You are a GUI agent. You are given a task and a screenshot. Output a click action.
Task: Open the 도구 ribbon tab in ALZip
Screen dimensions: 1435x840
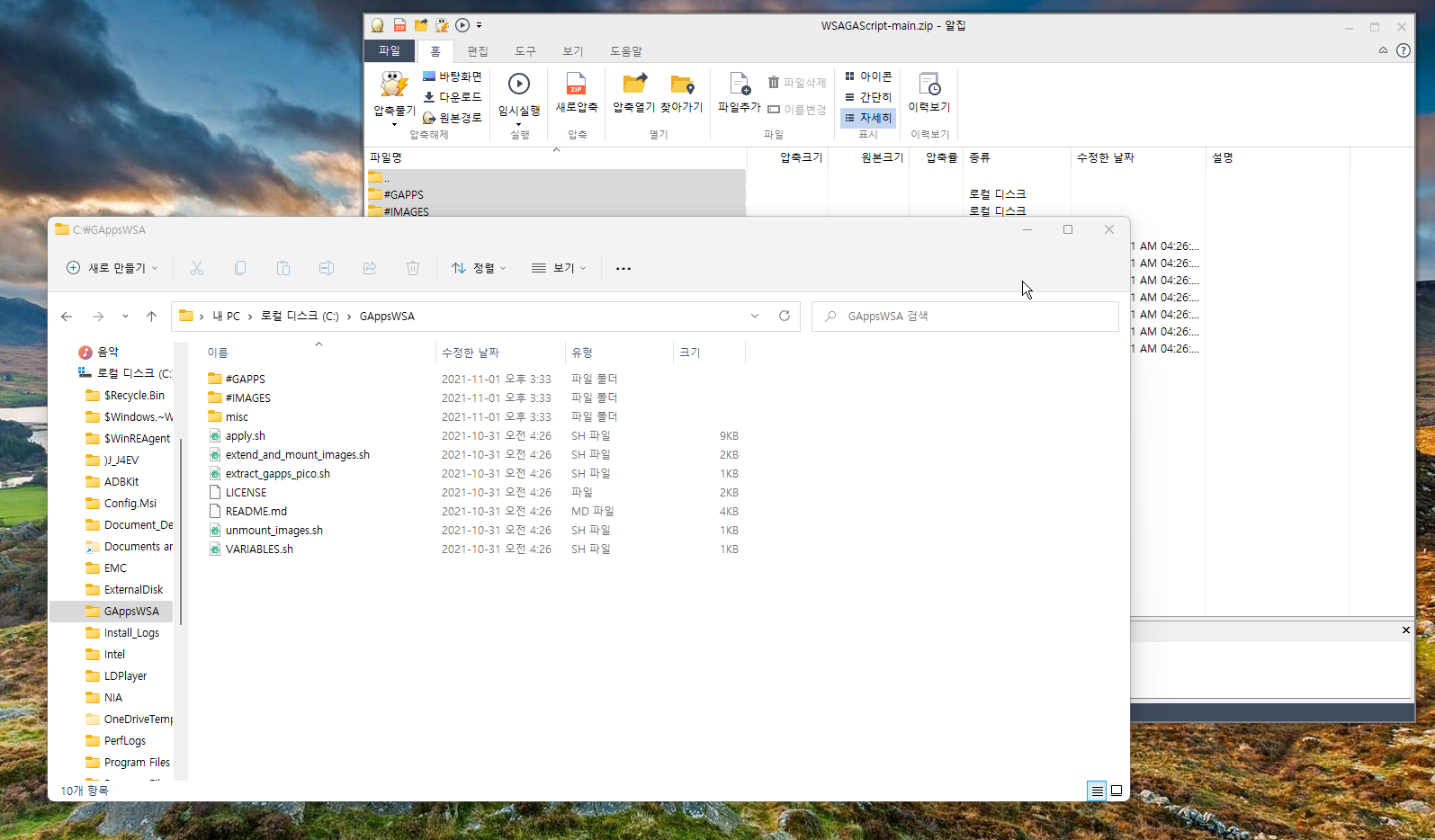525,51
